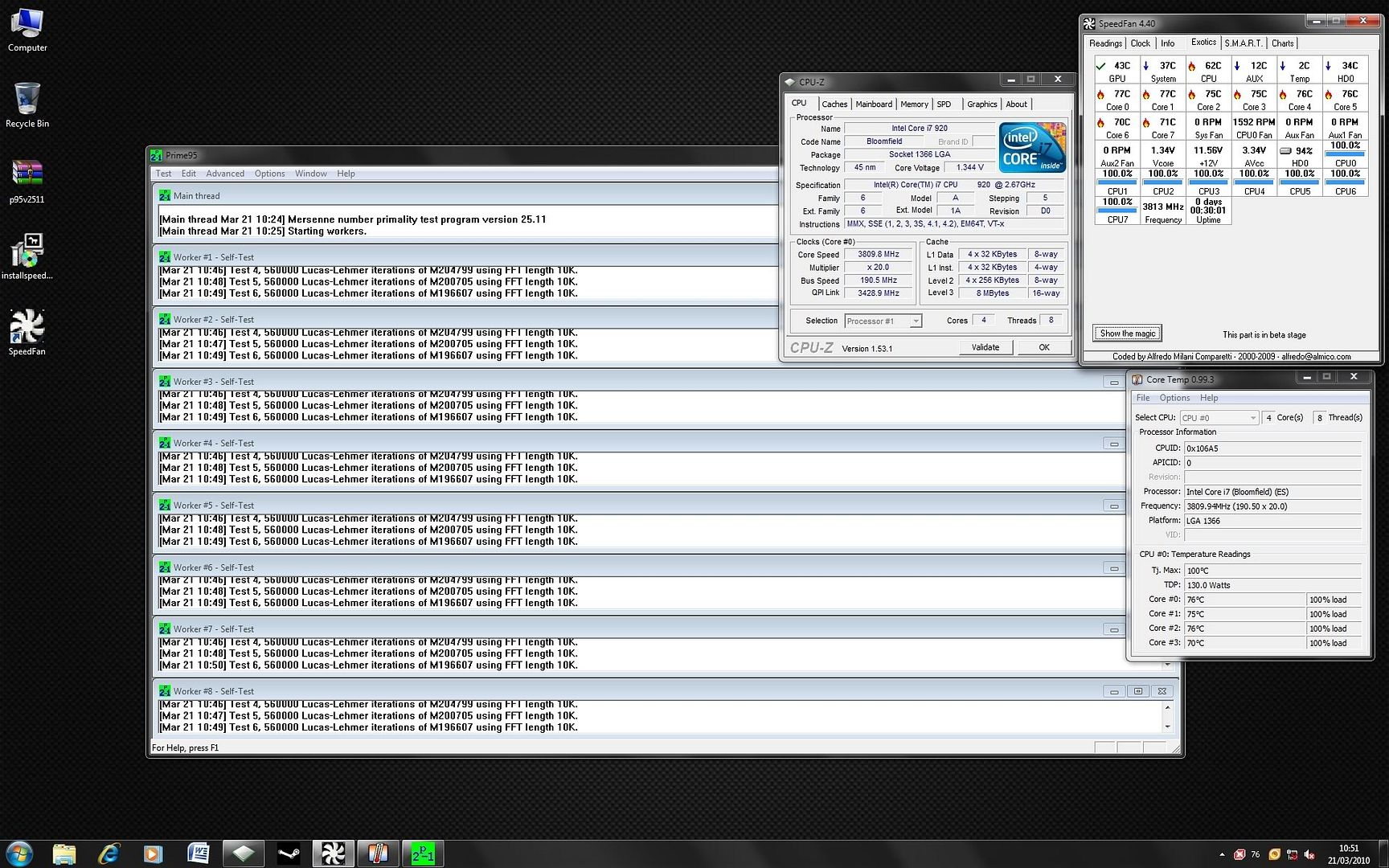This screenshot has width=1389, height=868.
Task: Select the SpeedFan desktop shortcut
Action: 27,332
